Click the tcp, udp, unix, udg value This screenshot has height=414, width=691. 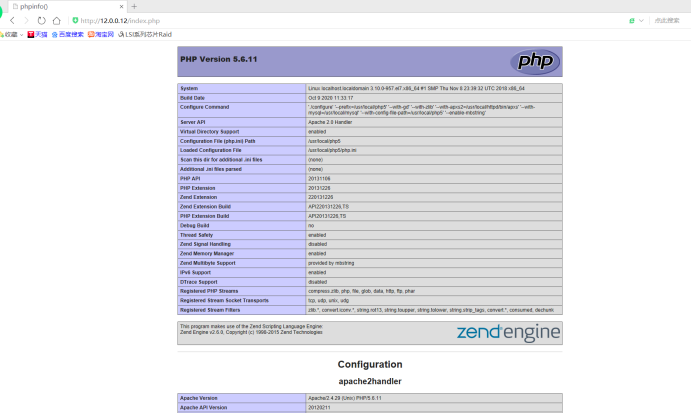point(328,300)
